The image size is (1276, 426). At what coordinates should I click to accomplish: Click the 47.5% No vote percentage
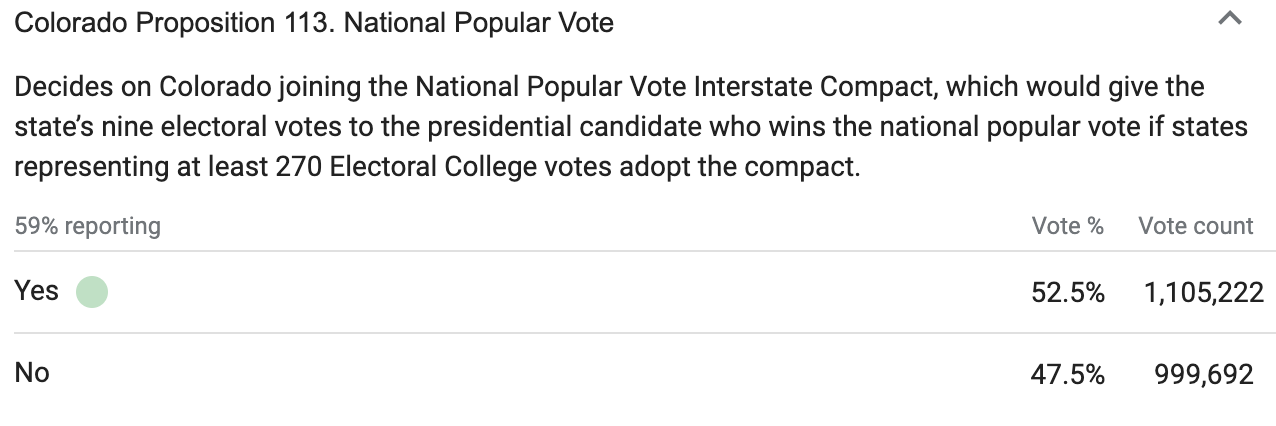coord(1067,374)
